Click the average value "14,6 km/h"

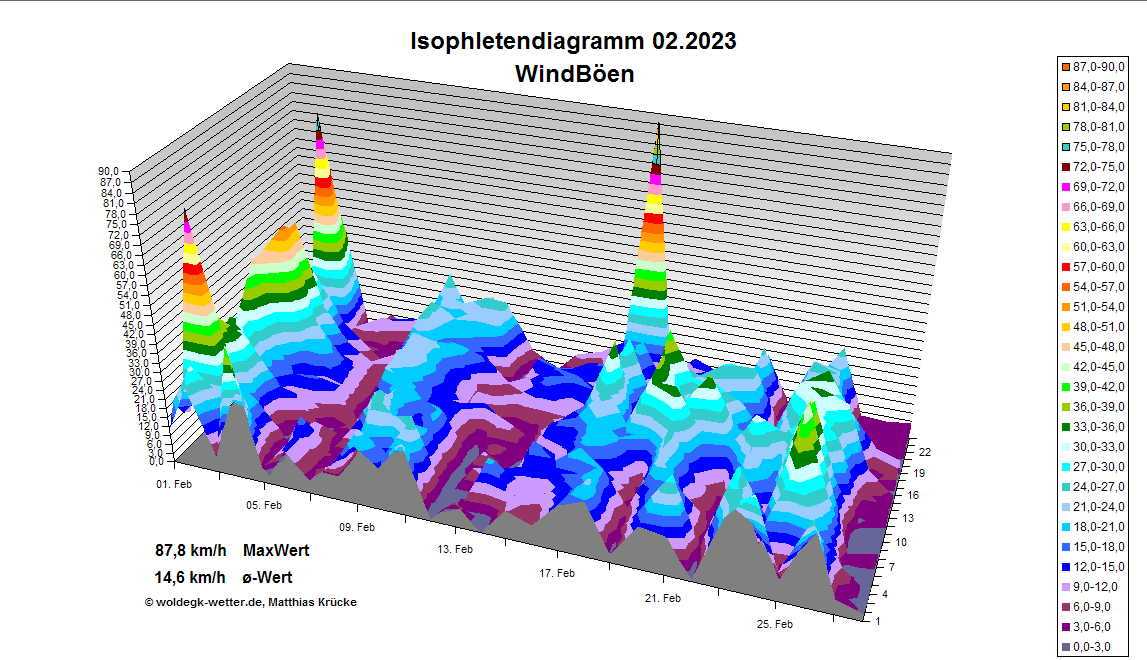click(x=190, y=577)
